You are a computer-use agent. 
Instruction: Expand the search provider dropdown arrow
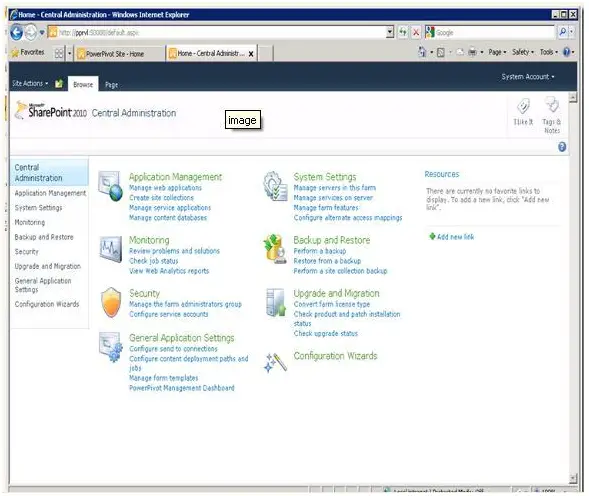coord(572,32)
